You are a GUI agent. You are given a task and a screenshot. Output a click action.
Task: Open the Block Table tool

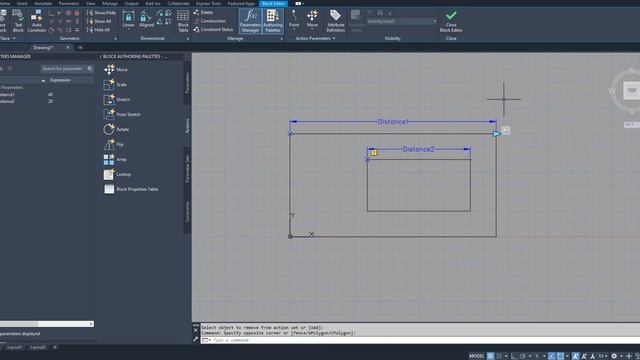pyautogui.click(x=183, y=21)
